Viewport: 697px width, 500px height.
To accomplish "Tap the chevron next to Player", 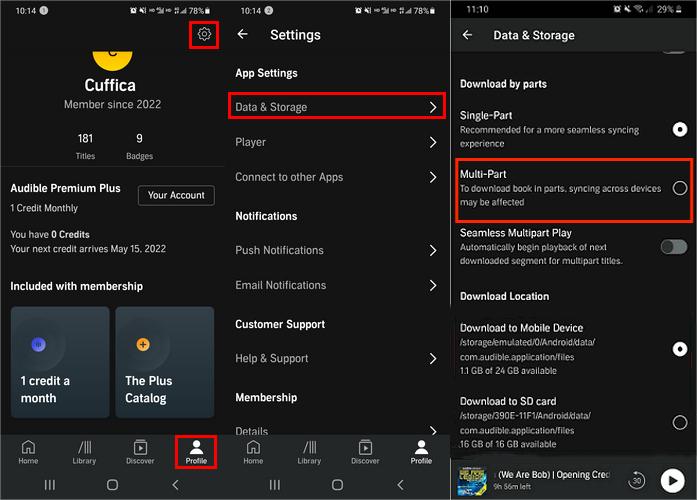I will [433, 142].
